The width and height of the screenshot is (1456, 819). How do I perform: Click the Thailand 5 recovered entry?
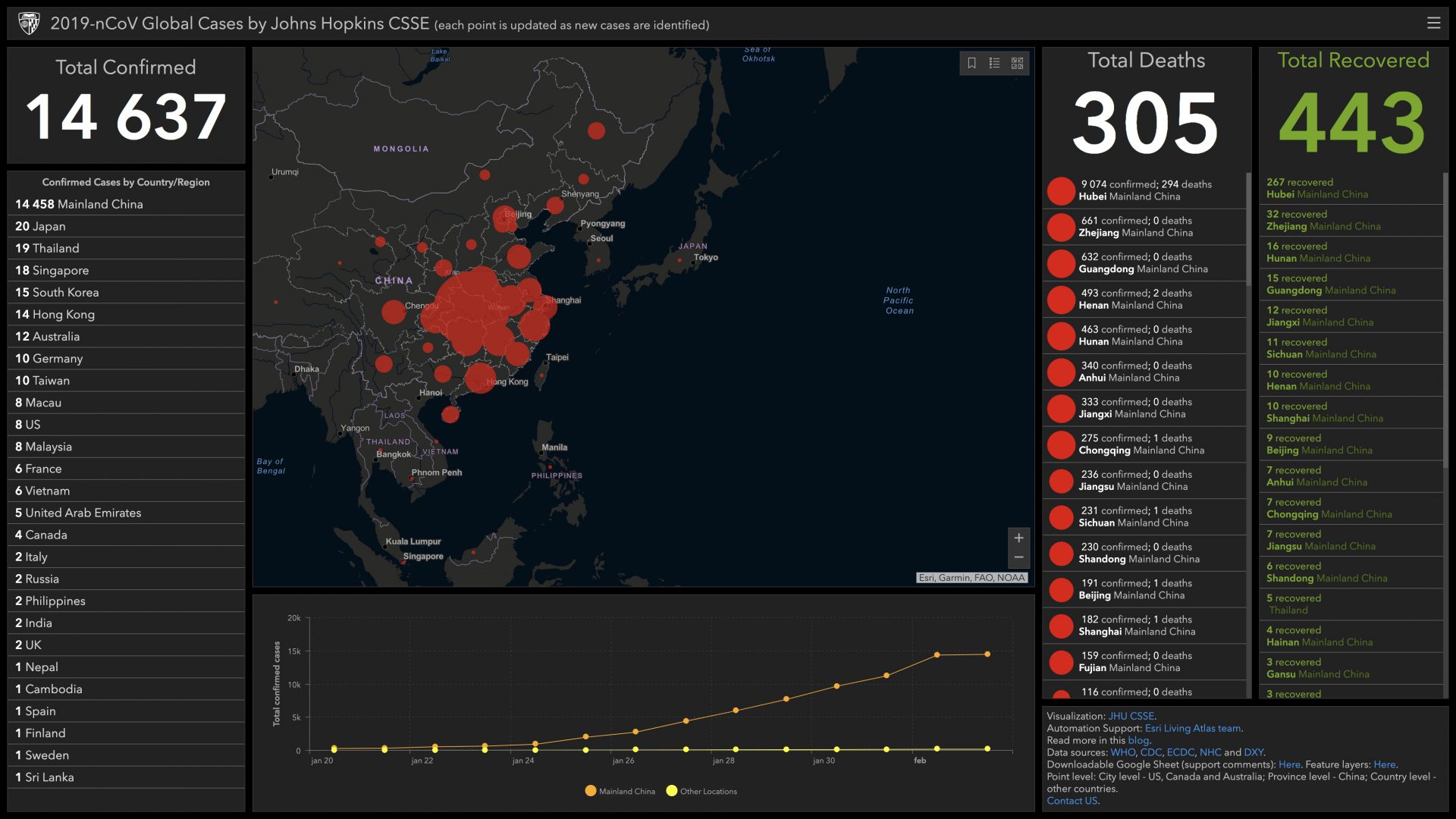point(1351,604)
